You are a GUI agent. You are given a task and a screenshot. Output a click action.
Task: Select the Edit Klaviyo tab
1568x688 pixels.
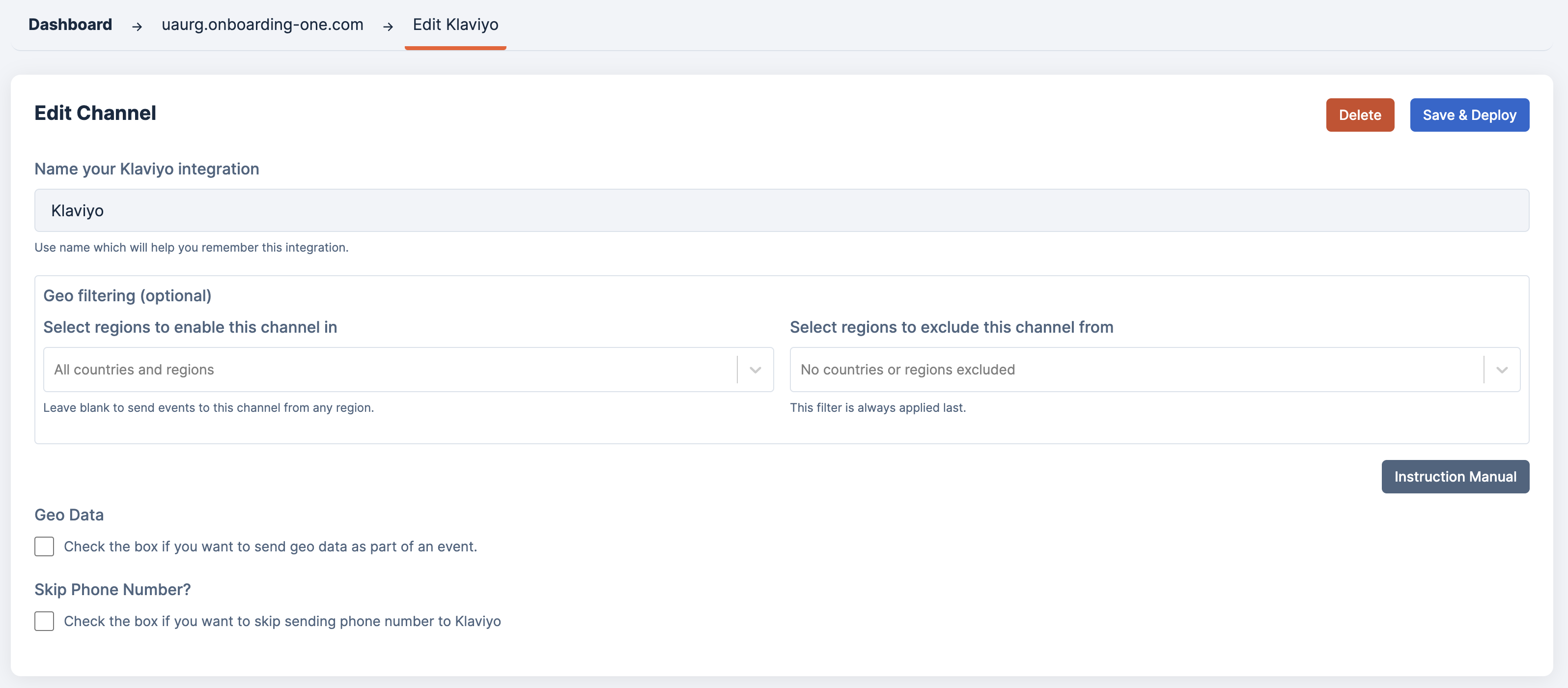tap(455, 25)
